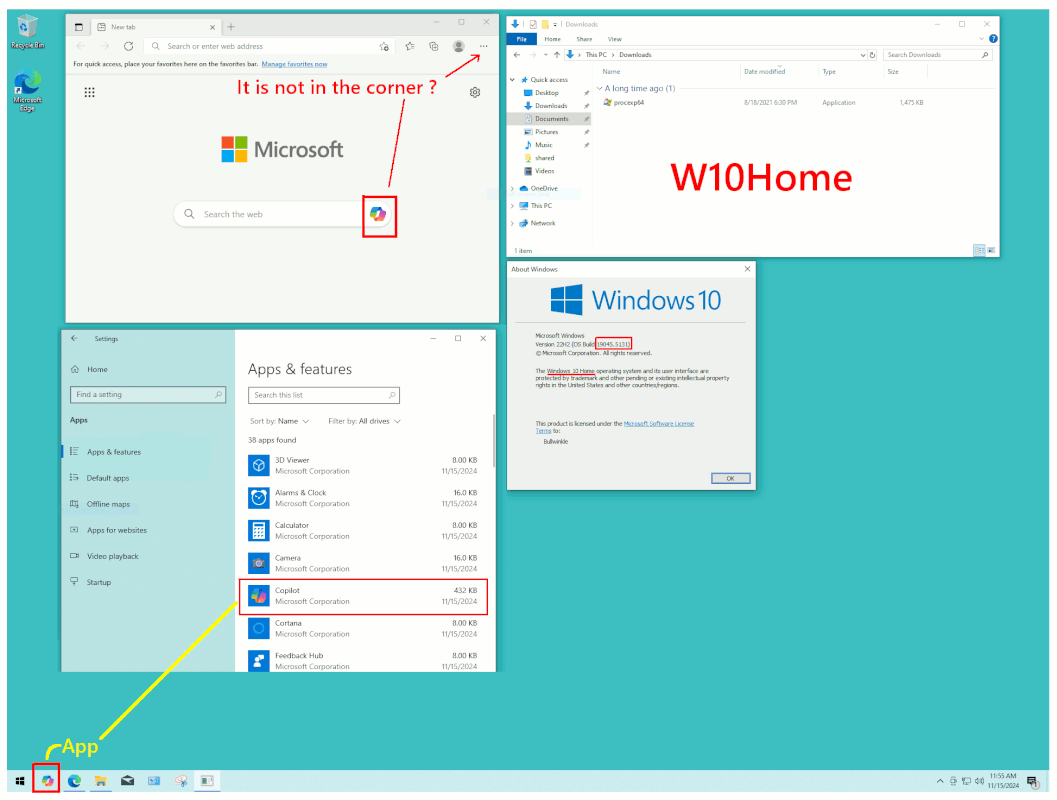
Task: Open Explorer help question mark icon
Action: (x=993, y=39)
